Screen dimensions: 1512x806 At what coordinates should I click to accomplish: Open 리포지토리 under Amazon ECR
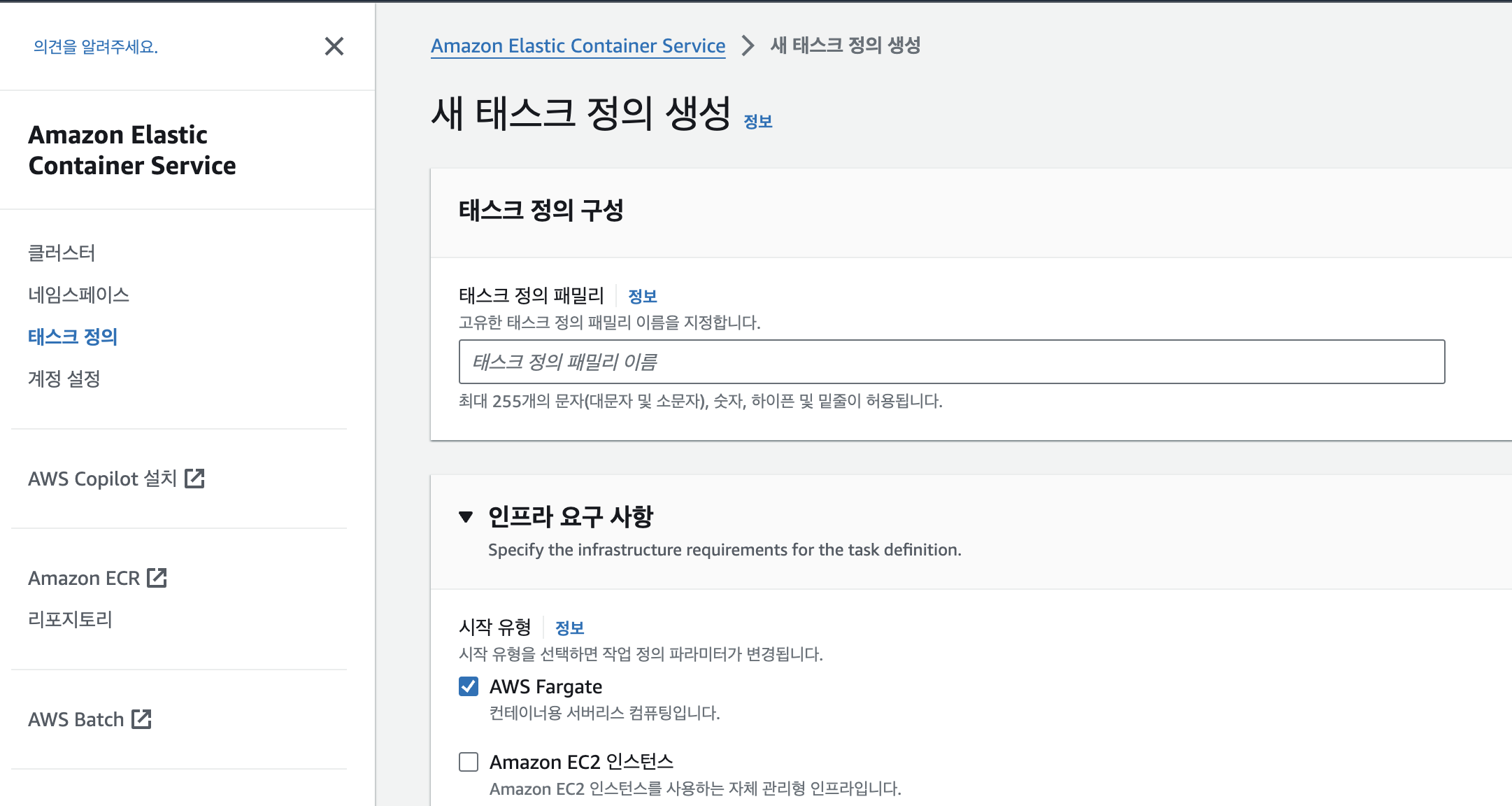click(70, 619)
